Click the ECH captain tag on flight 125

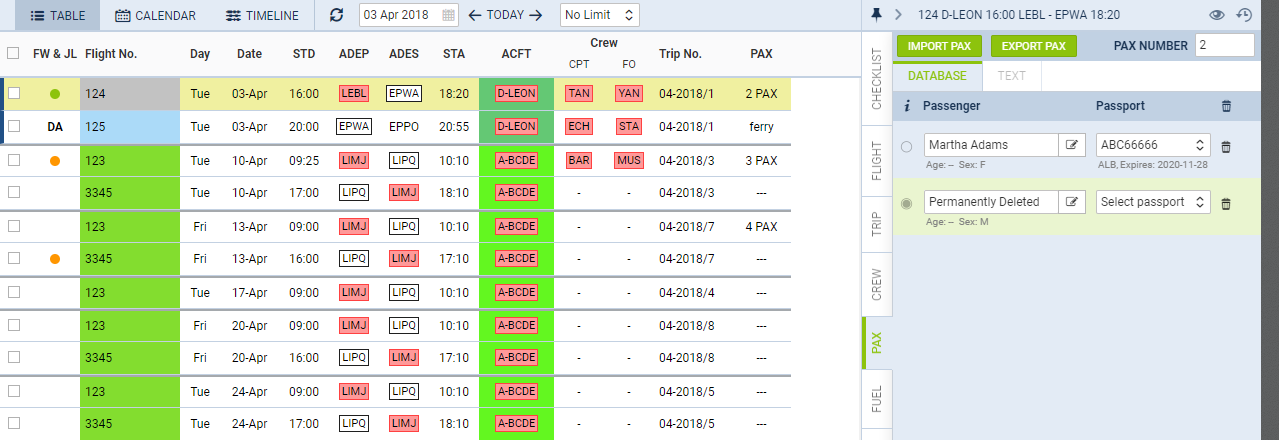[x=579, y=127]
